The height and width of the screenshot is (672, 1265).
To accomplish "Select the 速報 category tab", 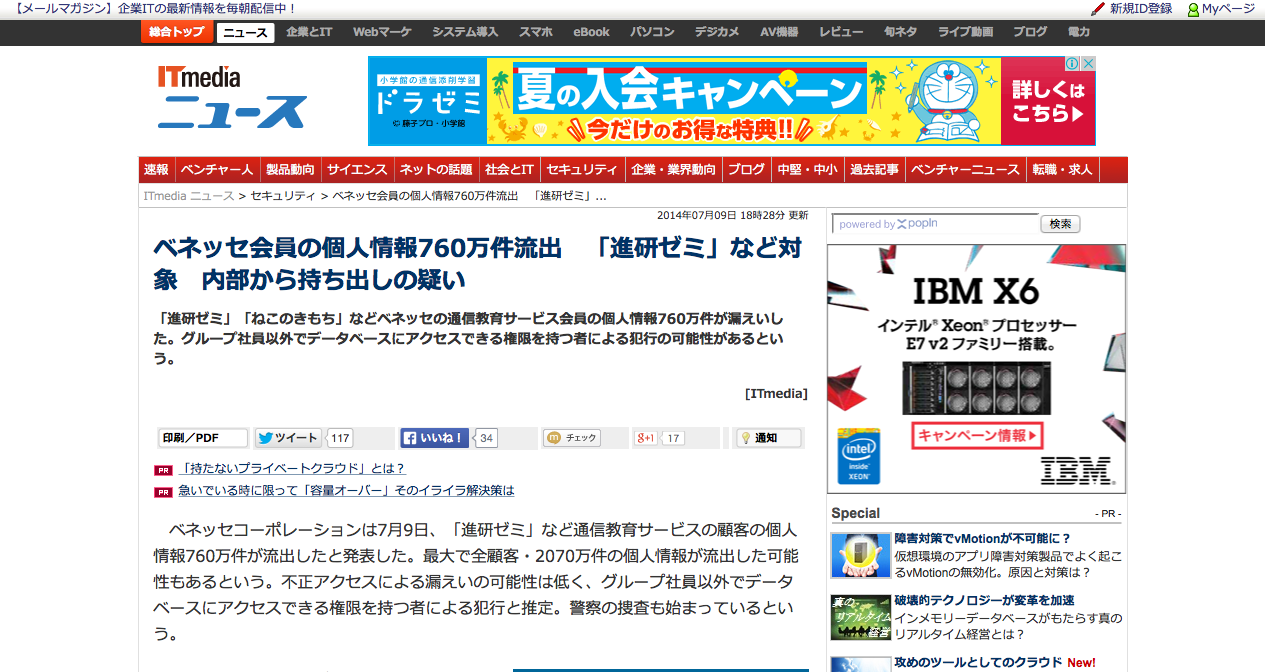I will 156,170.
